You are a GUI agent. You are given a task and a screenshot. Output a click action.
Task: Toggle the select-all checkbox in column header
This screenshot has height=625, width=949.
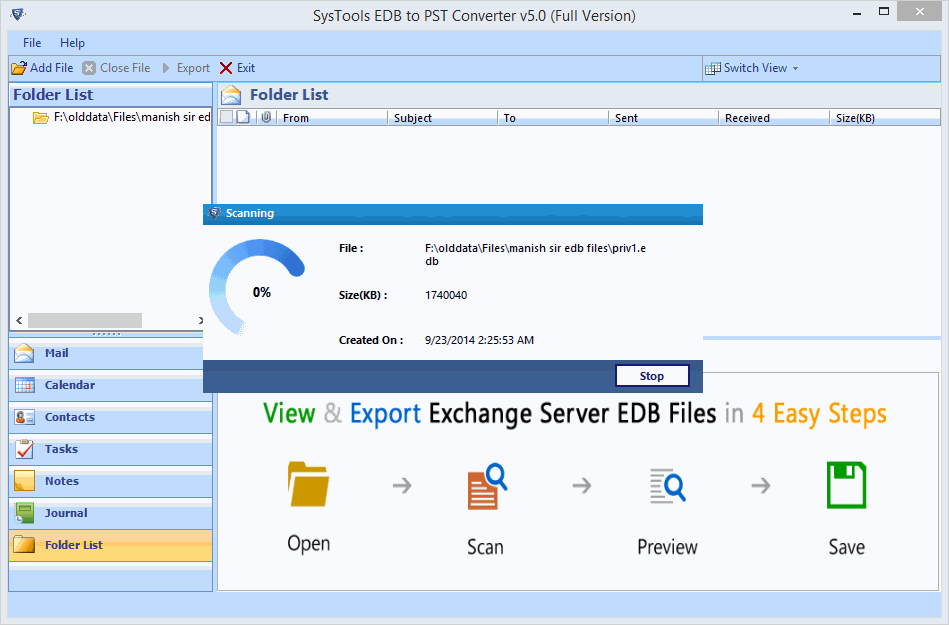point(226,117)
